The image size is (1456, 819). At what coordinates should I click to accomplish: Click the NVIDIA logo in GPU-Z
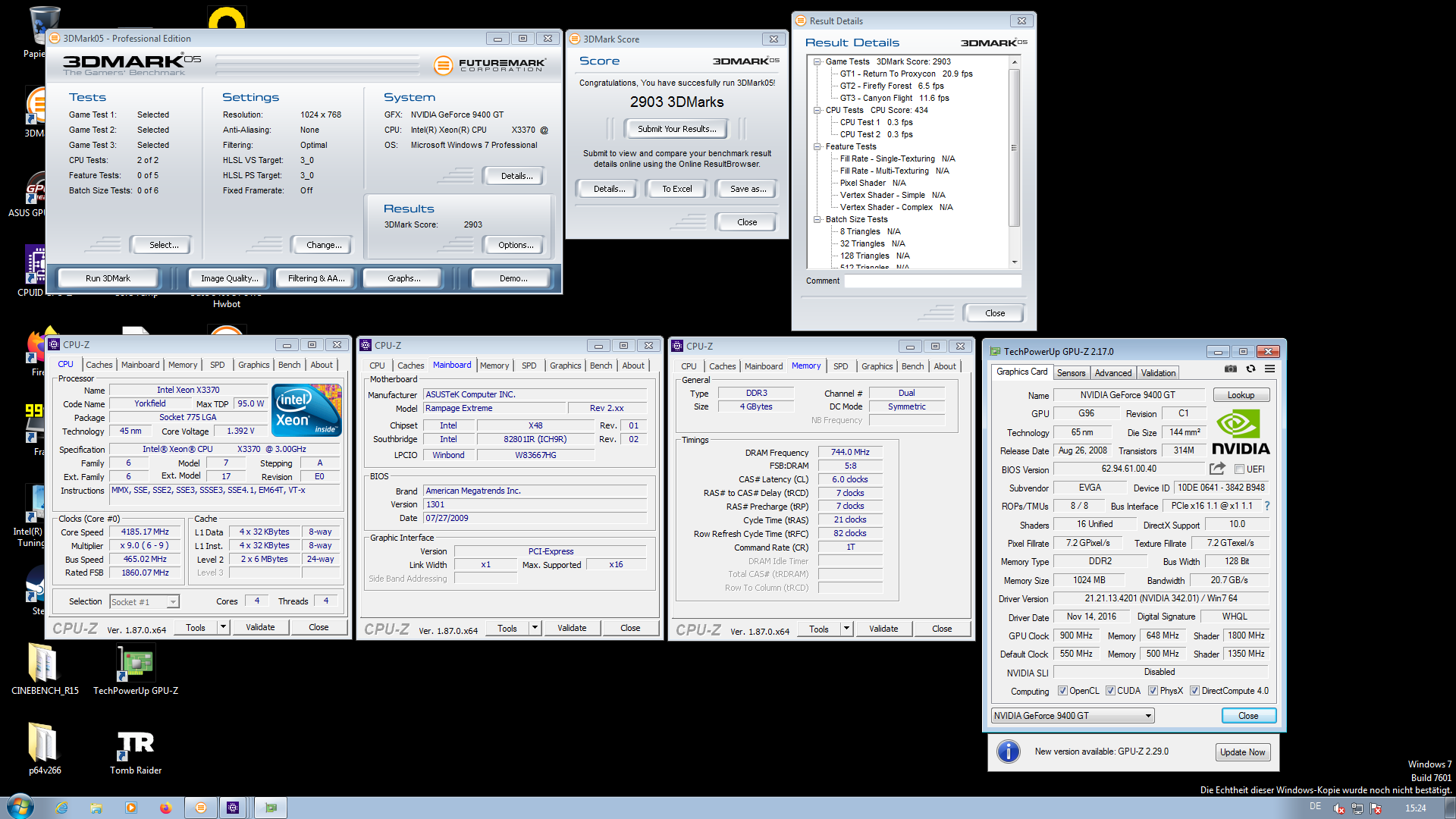(x=1241, y=433)
